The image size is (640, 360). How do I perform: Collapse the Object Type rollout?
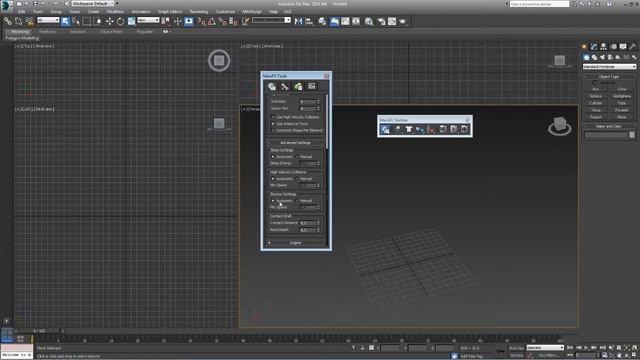[x=609, y=76]
